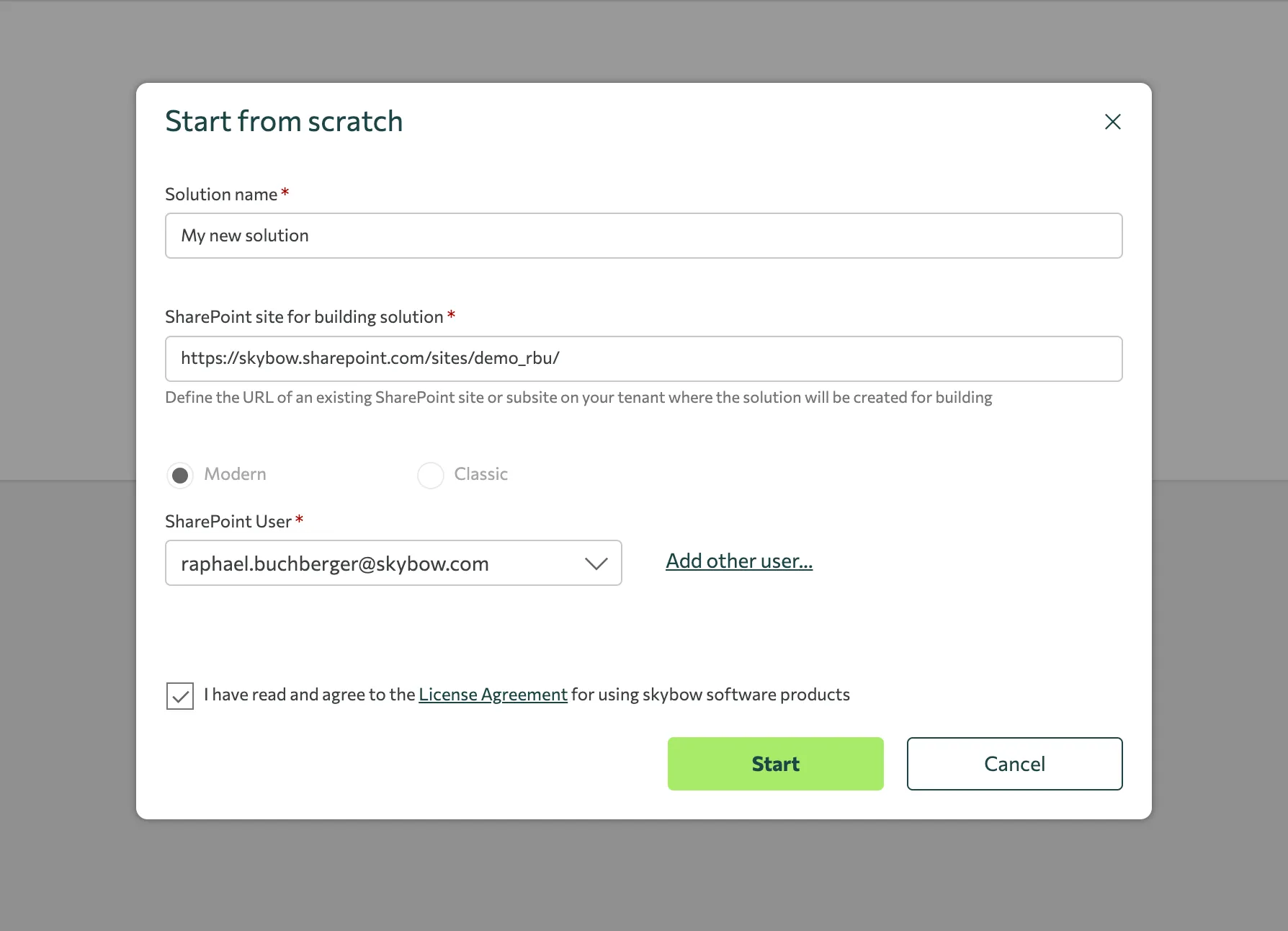1288x931 pixels.
Task: Click the SharePoint site URL field
Action: coord(643,359)
